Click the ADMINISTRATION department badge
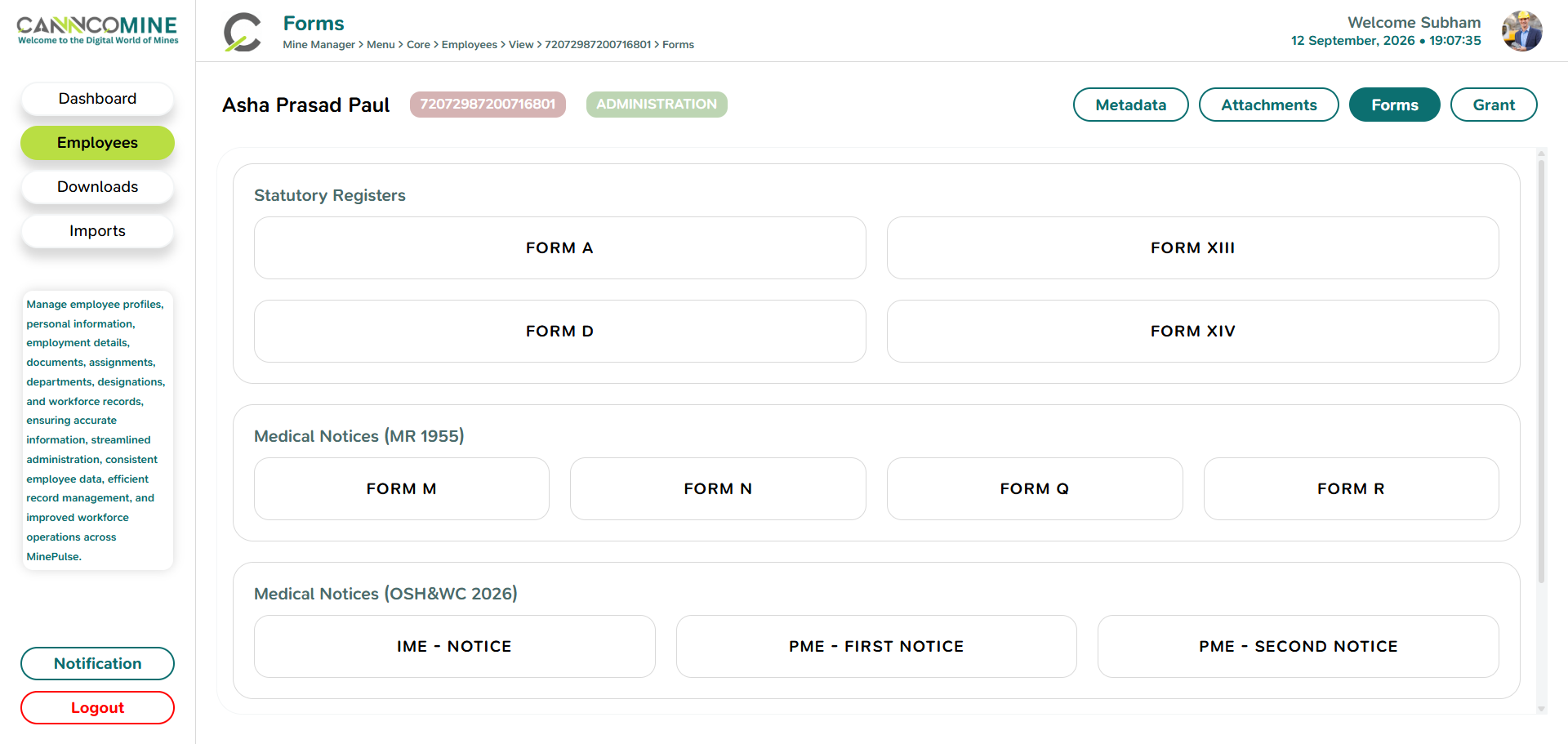 [x=657, y=105]
